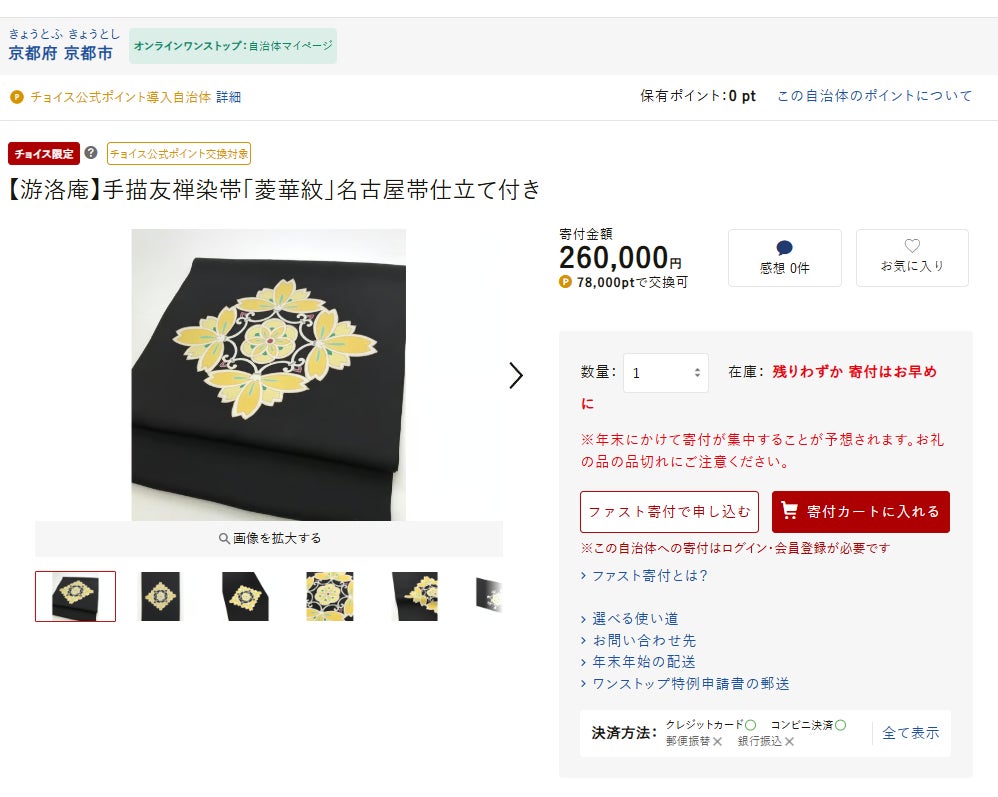Click the magnifier 画像を拡大する to enlarge image

pyautogui.click(x=269, y=539)
